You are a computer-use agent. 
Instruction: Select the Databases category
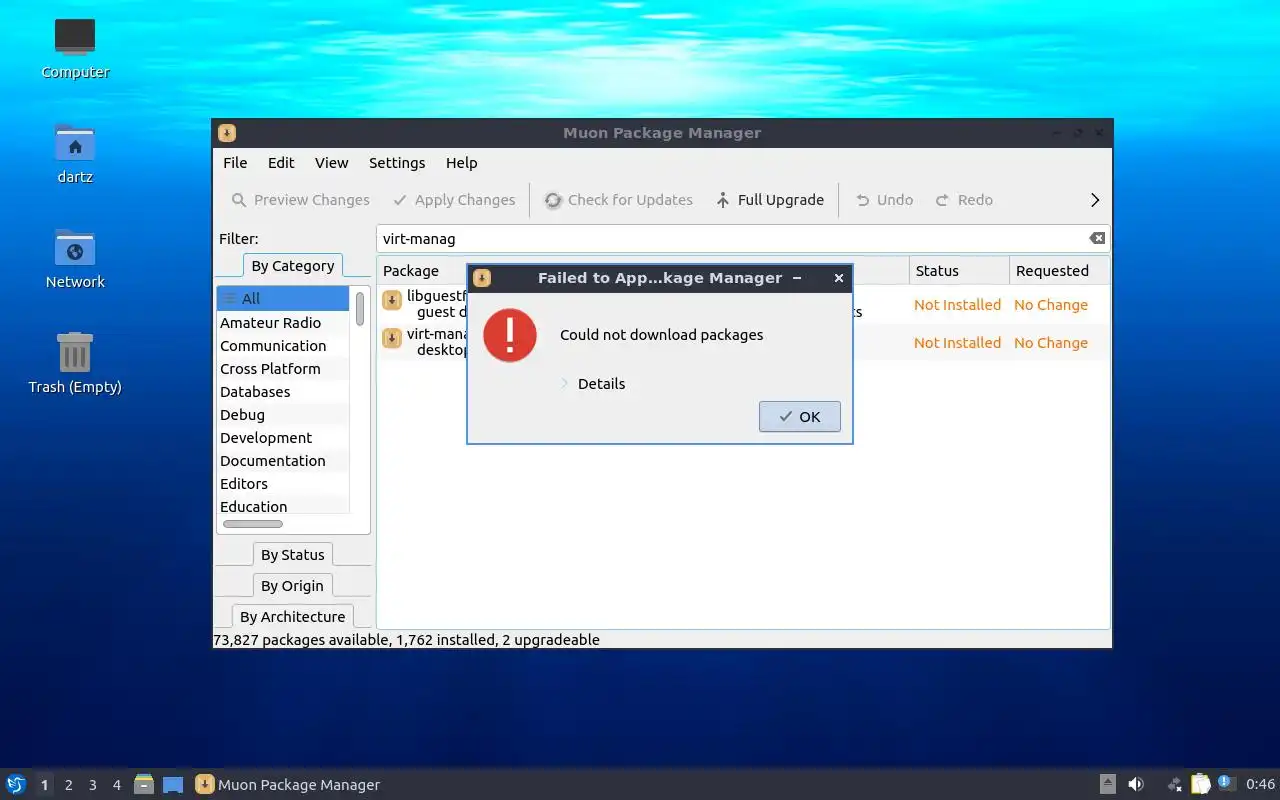[x=283, y=392]
